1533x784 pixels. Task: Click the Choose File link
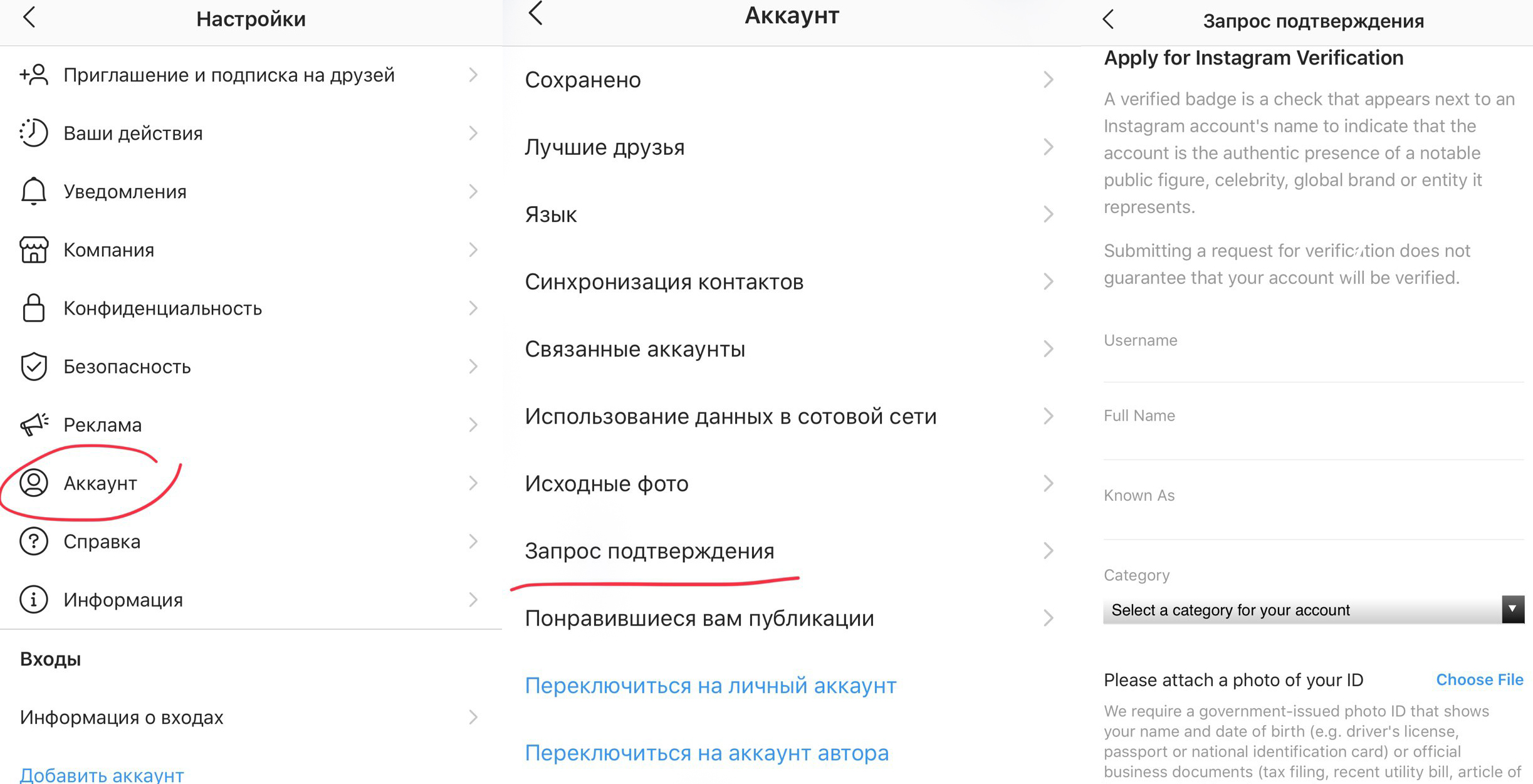point(1480,679)
